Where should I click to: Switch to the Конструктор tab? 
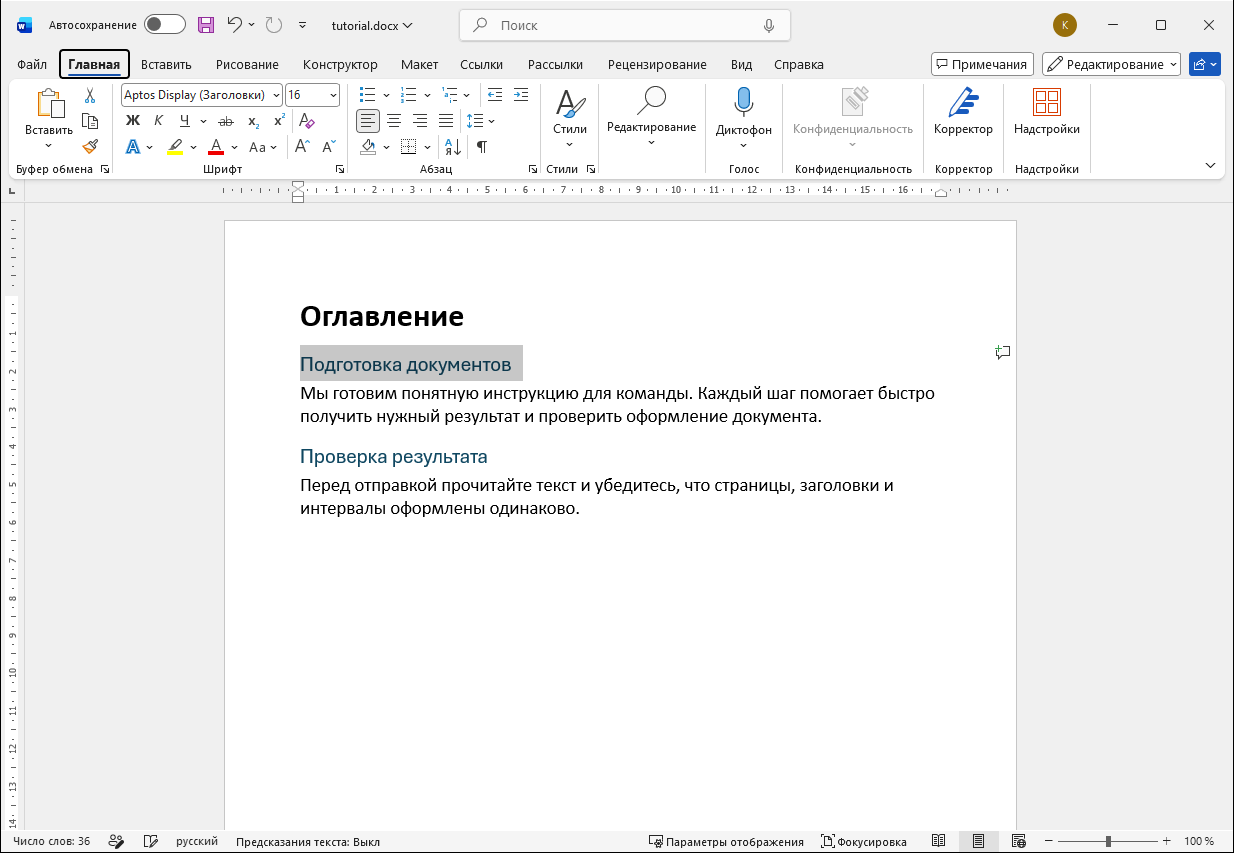pos(340,65)
